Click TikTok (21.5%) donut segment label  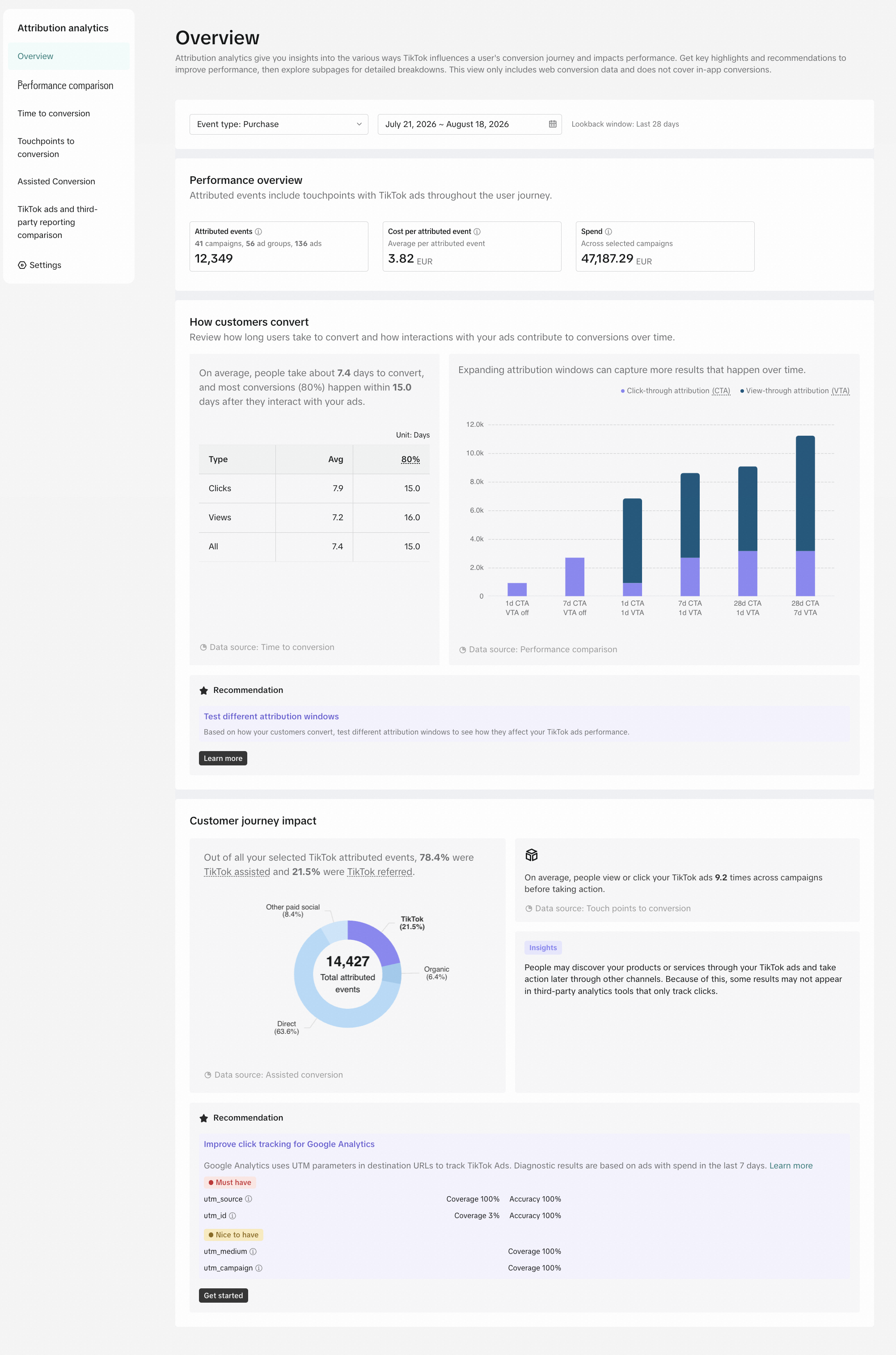(x=412, y=923)
